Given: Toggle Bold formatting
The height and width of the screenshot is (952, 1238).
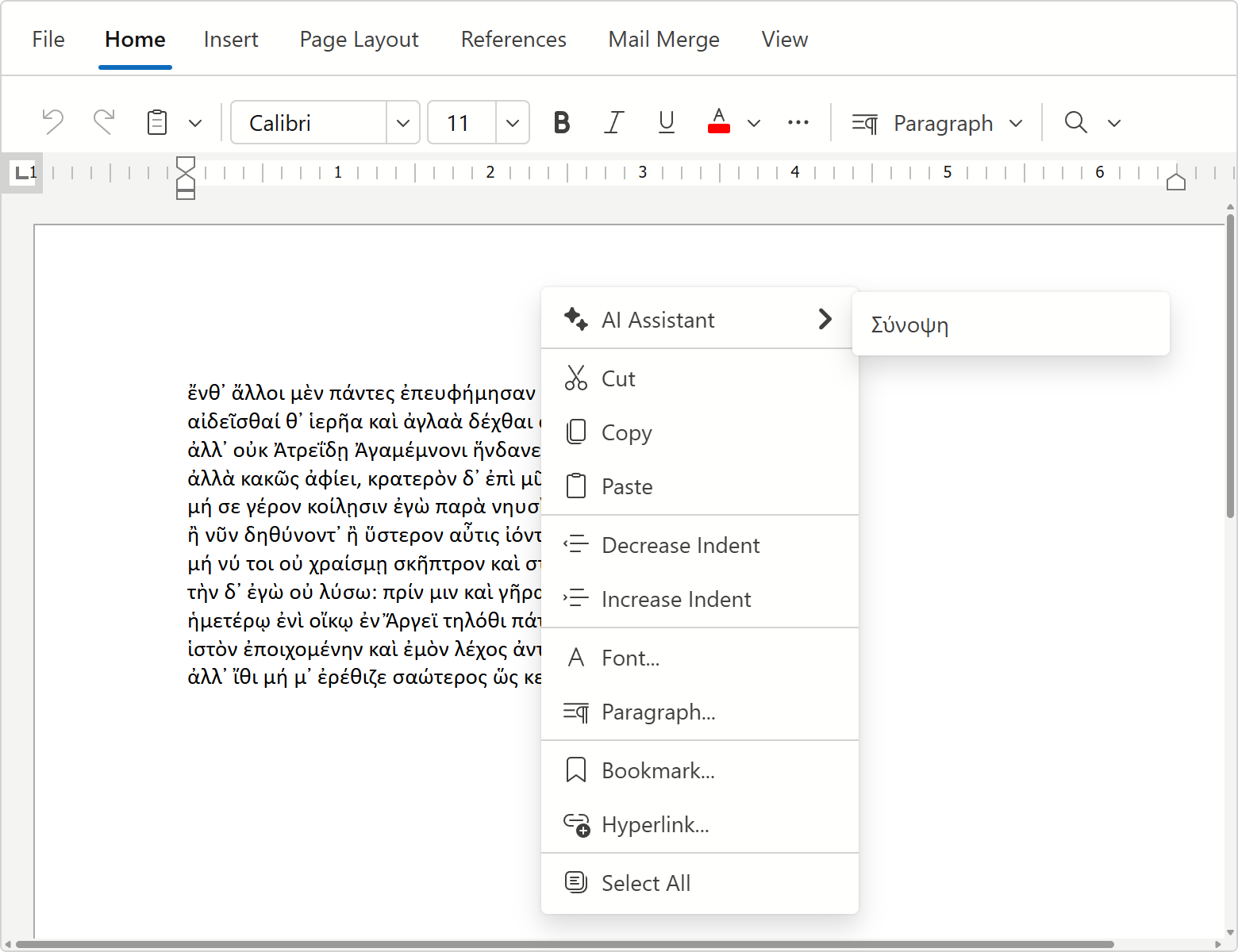Looking at the screenshot, I should [x=561, y=122].
